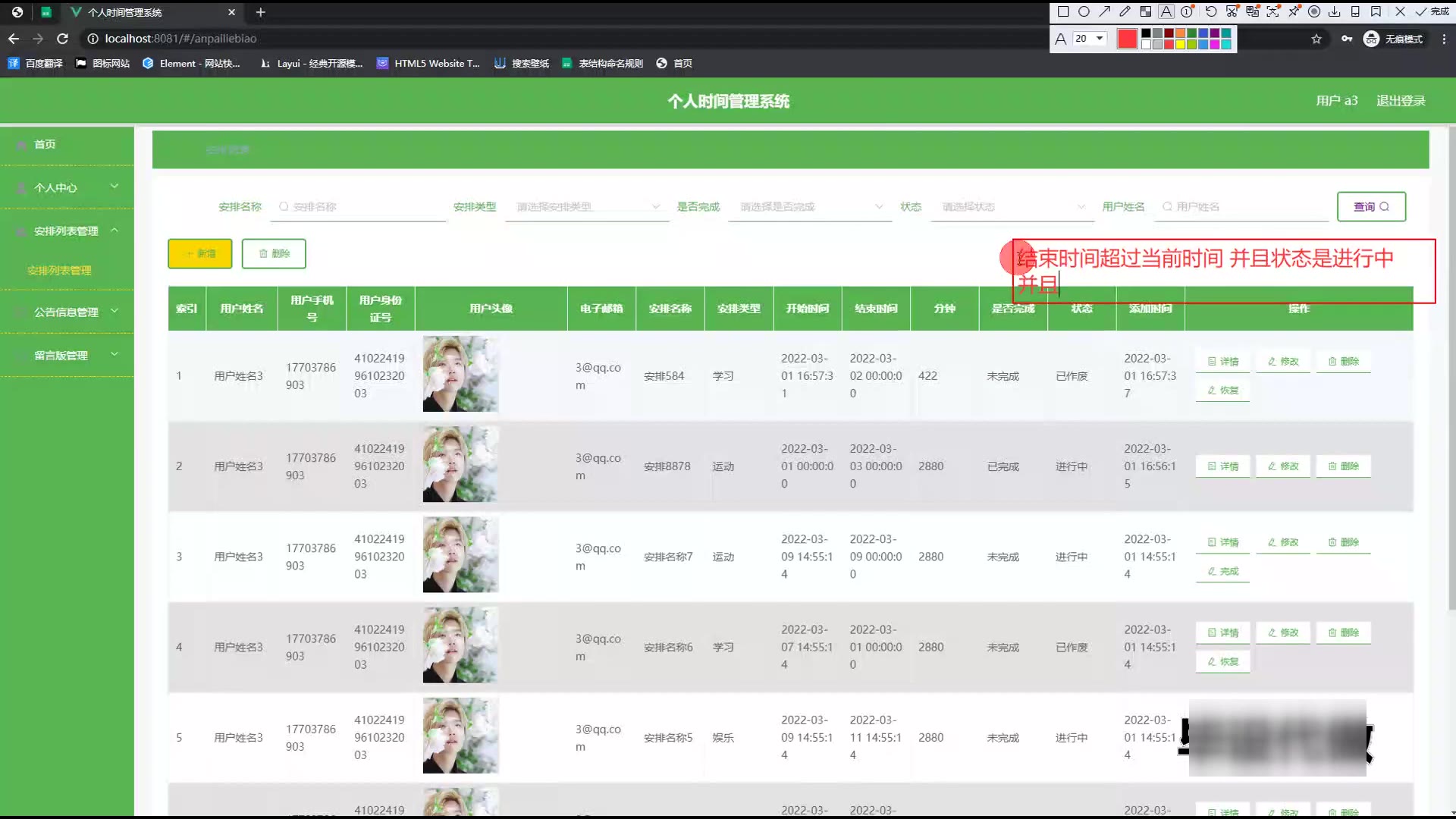
Task: Select the ellipse annotation tool
Action: pyautogui.click(x=1084, y=11)
